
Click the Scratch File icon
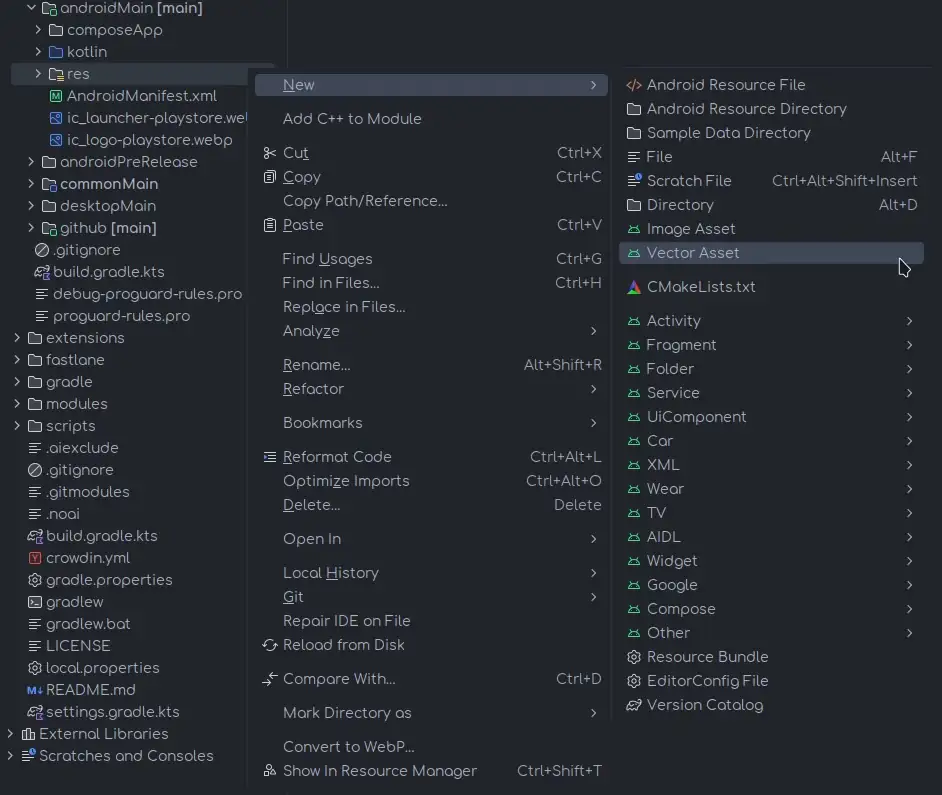[633, 181]
